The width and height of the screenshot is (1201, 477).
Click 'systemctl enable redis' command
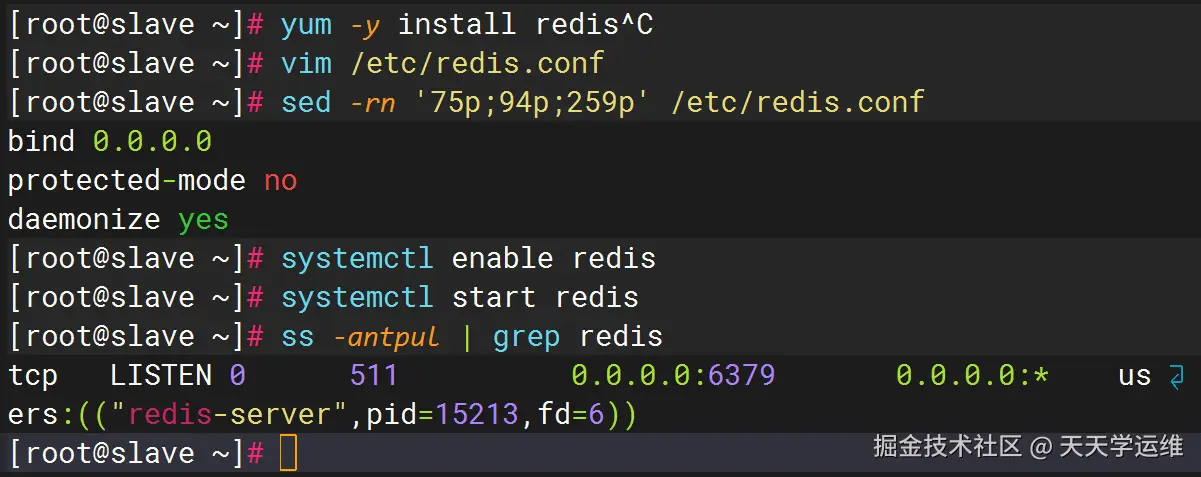(x=468, y=258)
